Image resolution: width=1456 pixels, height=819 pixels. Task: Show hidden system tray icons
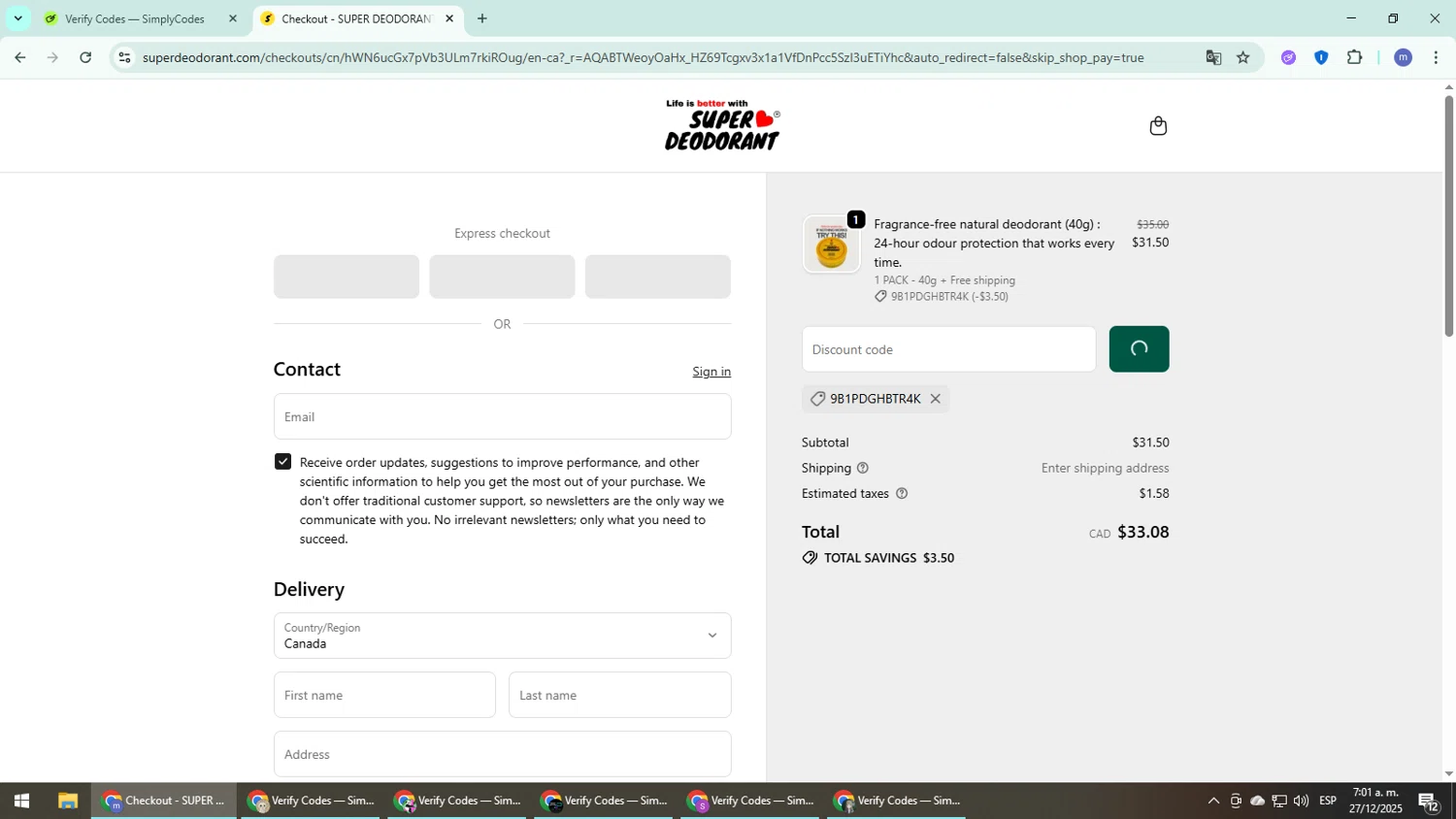pos(1213,801)
